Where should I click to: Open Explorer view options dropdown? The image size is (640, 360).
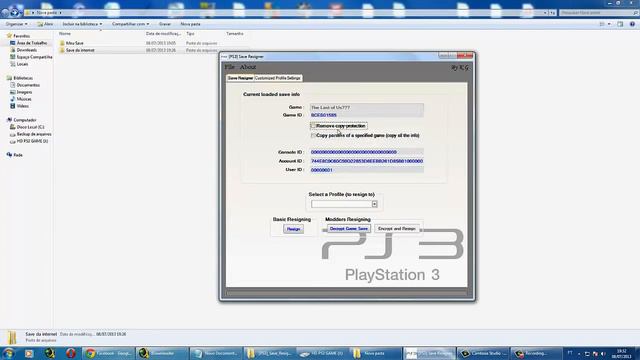[609, 24]
